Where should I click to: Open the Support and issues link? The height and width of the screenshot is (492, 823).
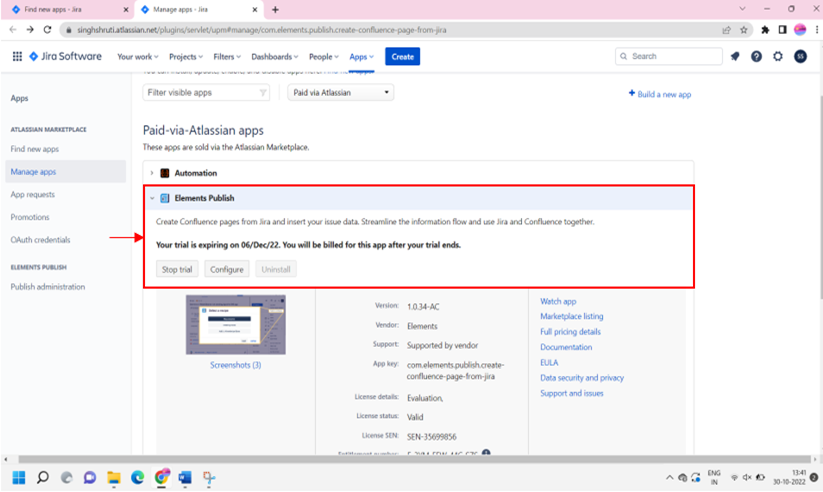tap(572, 393)
